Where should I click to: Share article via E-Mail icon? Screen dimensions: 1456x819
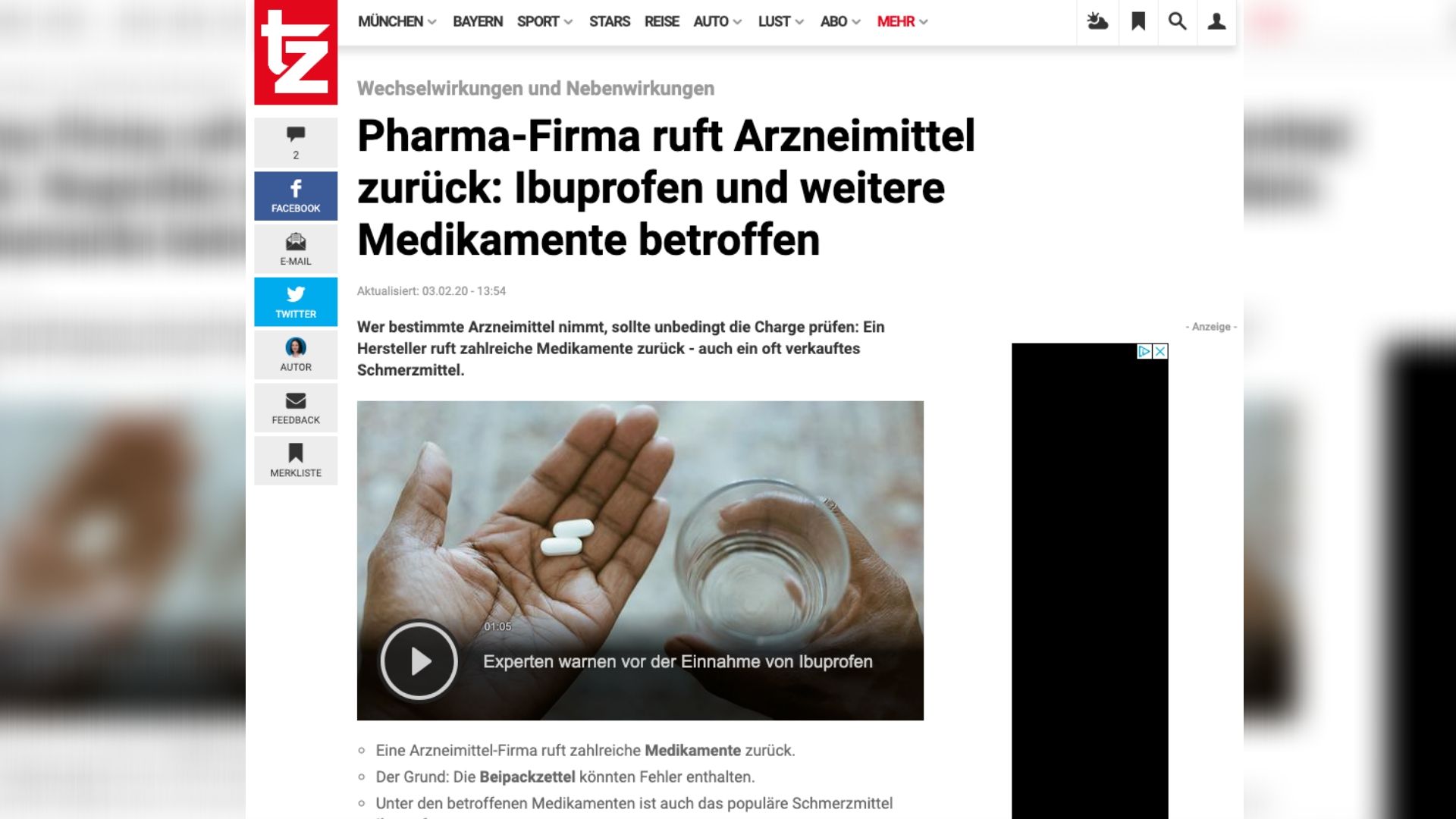[x=296, y=242]
